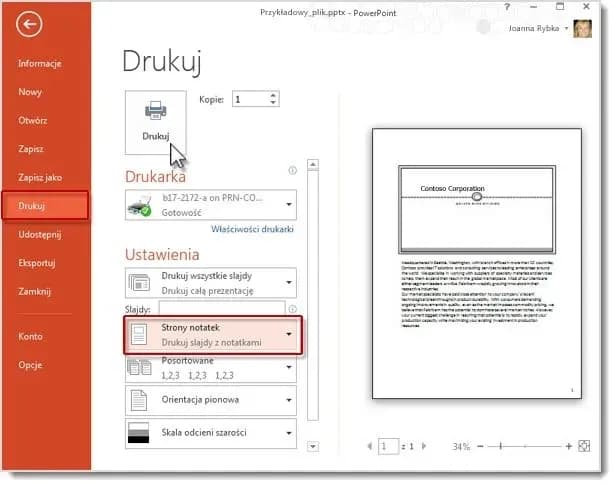Go to the previous preview page arrow

coord(367,446)
